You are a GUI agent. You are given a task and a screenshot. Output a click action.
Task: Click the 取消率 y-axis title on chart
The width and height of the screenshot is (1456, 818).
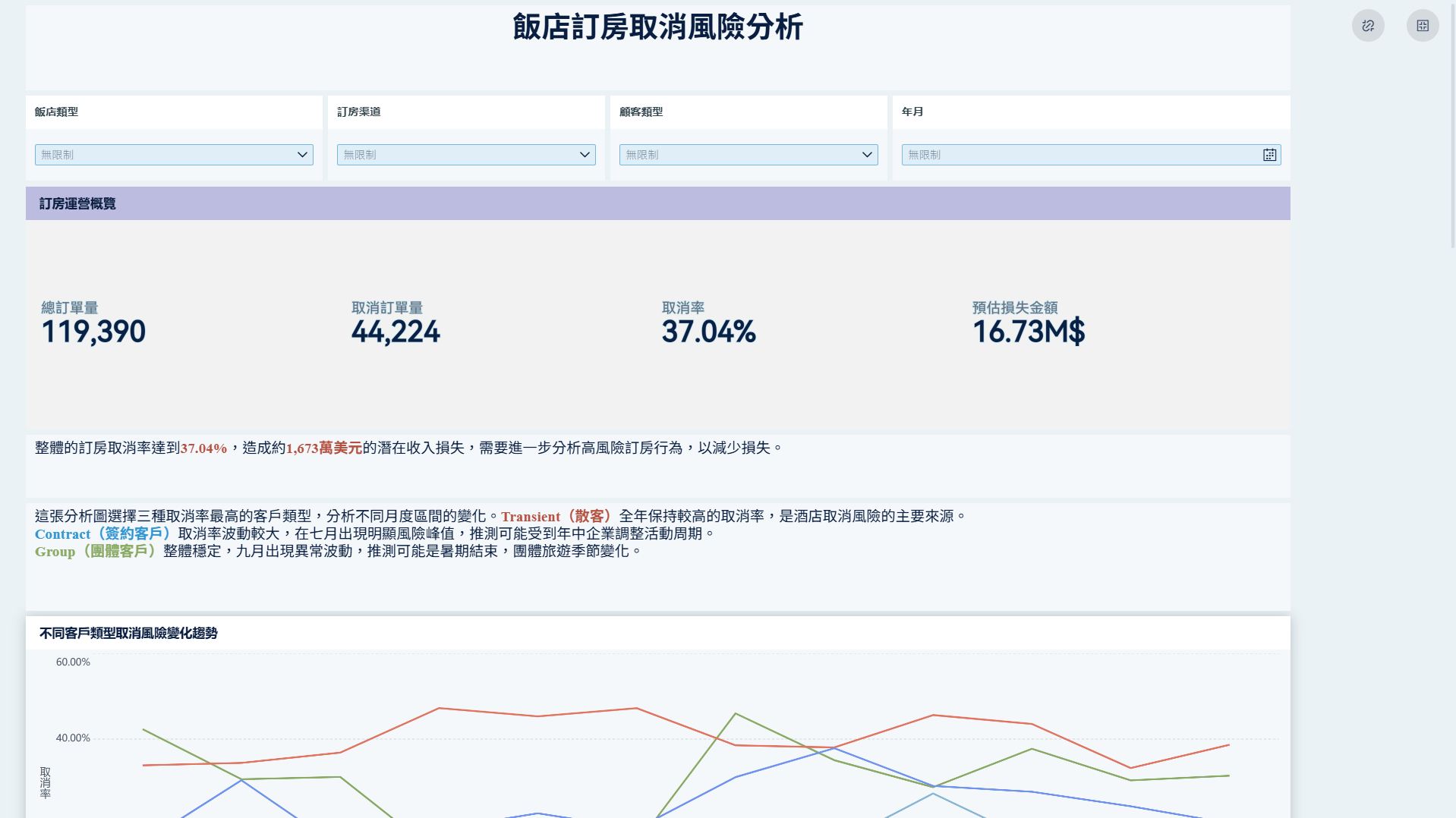pos(46,783)
